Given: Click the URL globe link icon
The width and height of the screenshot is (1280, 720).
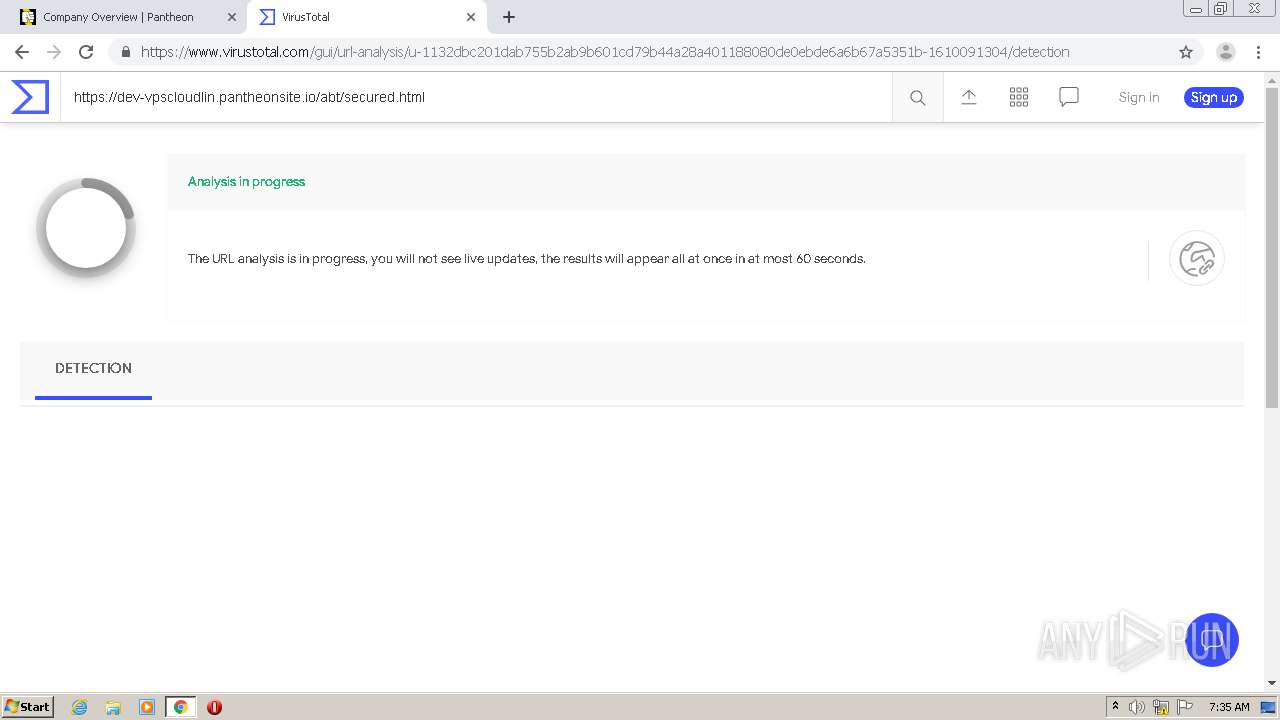Looking at the screenshot, I should (x=1196, y=259).
